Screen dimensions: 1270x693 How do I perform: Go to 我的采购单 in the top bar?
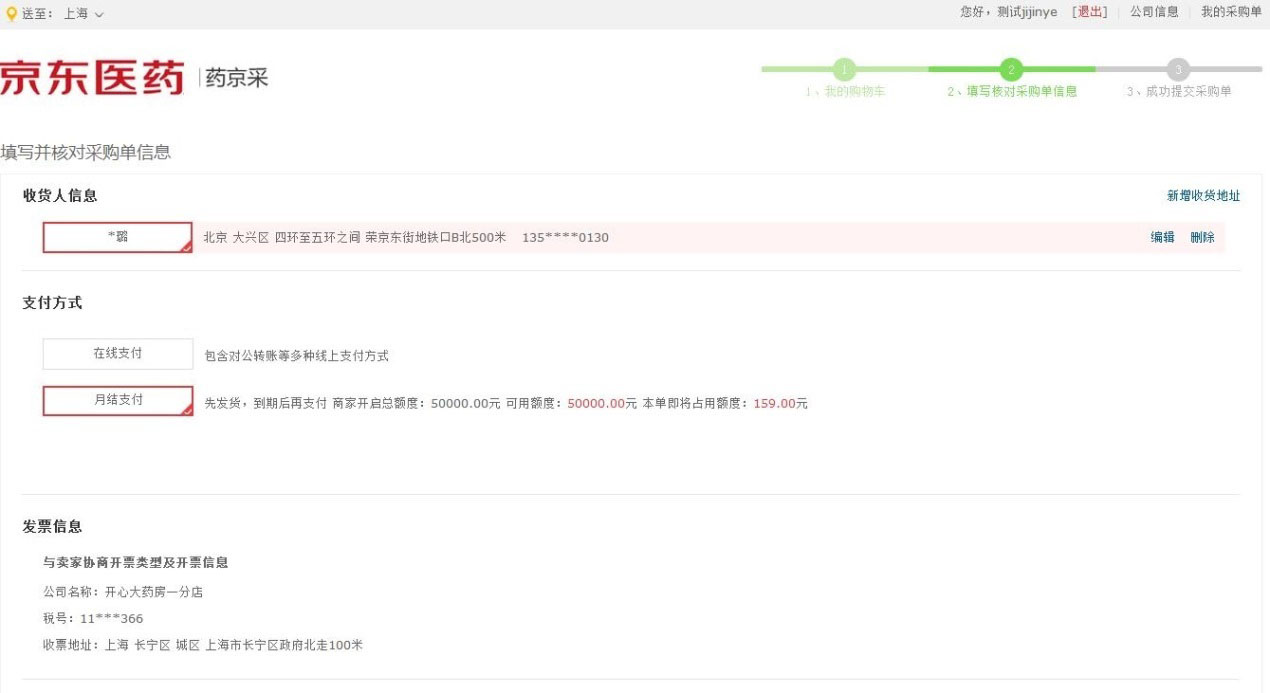tap(1231, 12)
